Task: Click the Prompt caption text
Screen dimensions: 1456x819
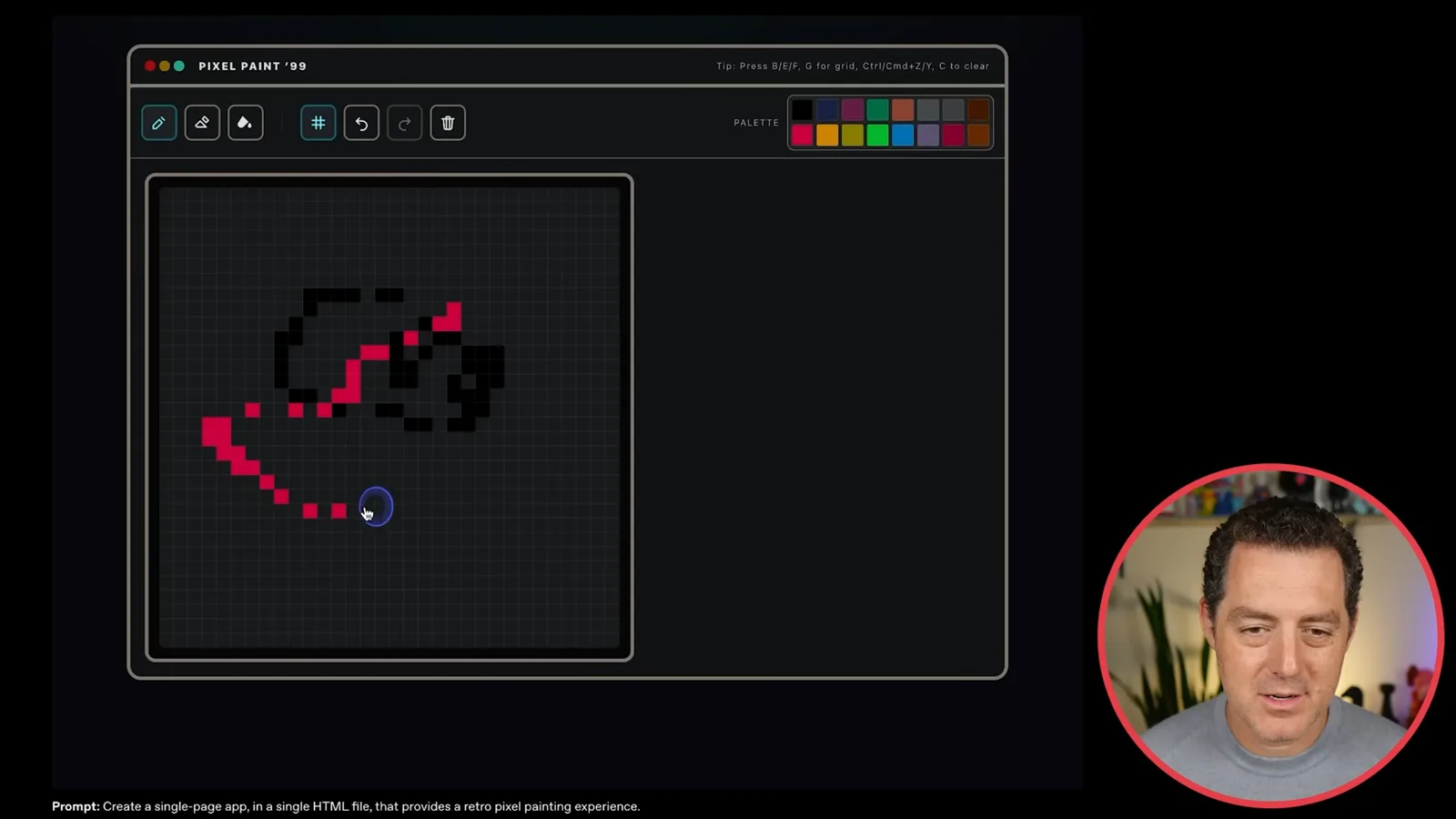Action: (x=346, y=806)
